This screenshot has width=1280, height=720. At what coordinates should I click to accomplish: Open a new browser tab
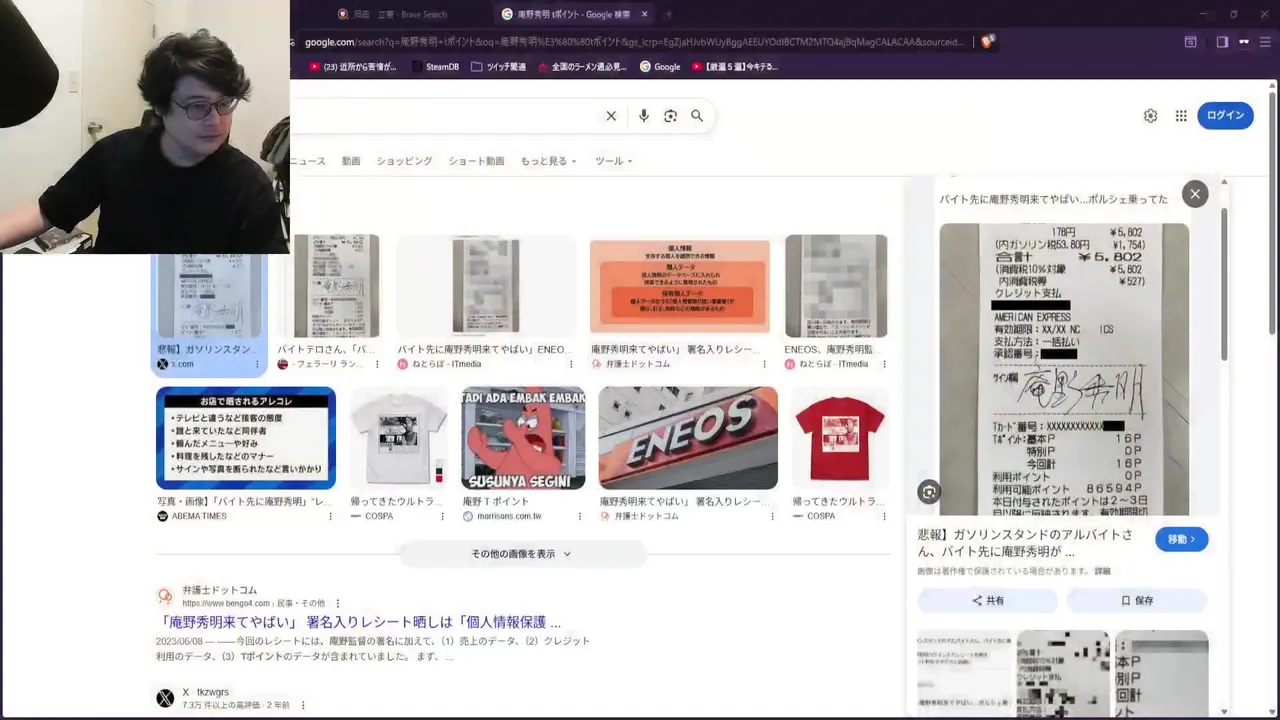coord(668,14)
